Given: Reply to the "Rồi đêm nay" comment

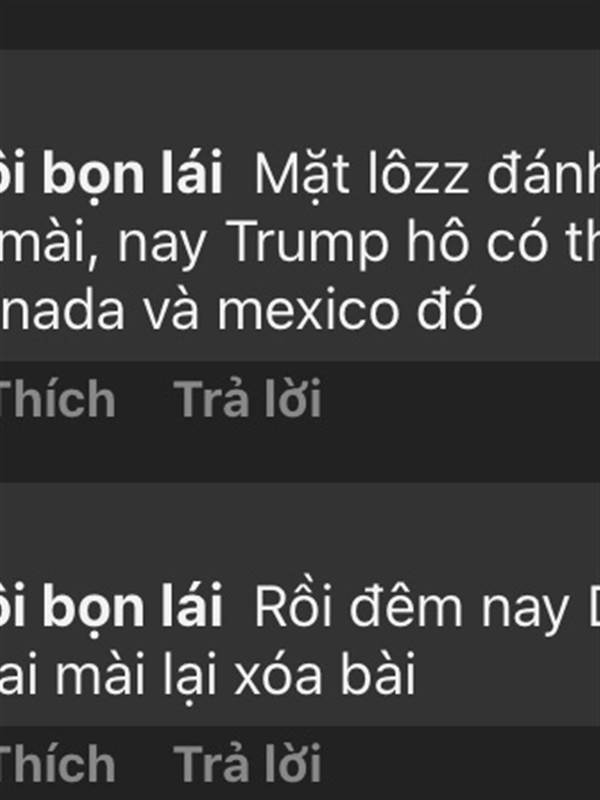Looking at the screenshot, I should [248, 764].
